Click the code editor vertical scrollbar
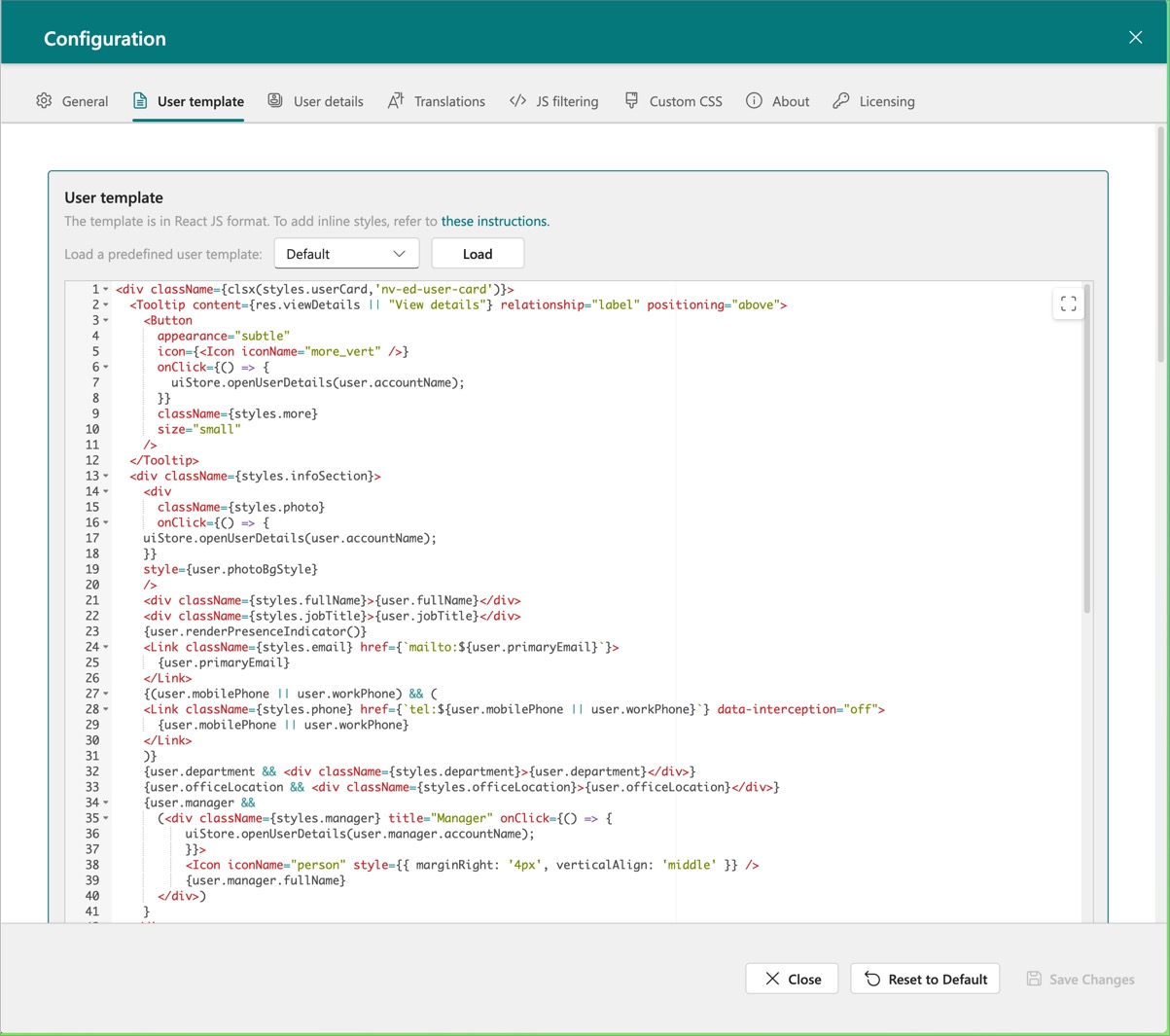This screenshot has width=1170, height=1036. tap(1086, 447)
